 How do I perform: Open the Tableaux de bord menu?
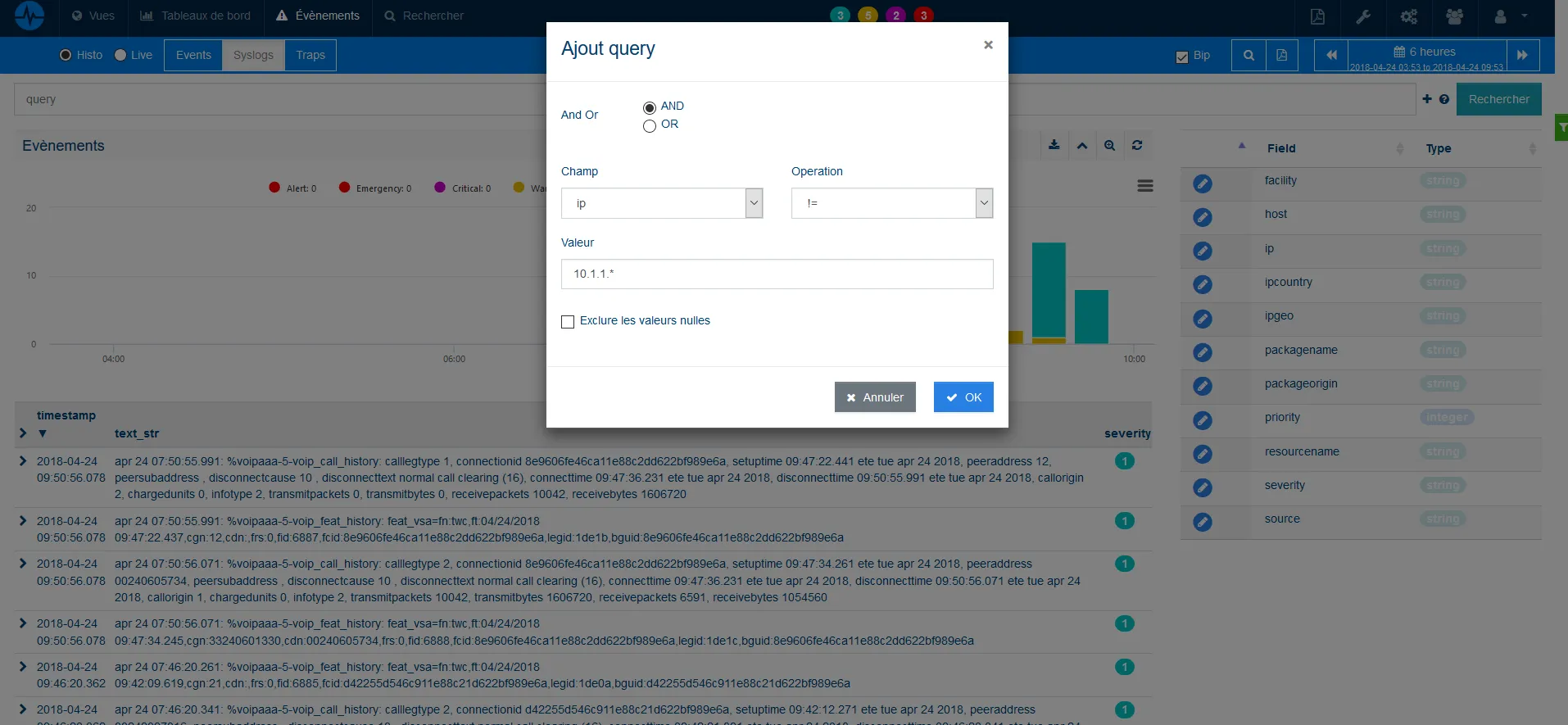click(196, 16)
